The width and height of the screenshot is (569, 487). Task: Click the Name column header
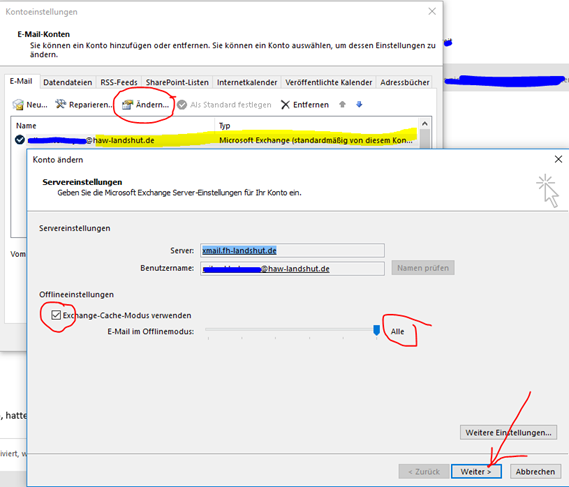coord(113,126)
